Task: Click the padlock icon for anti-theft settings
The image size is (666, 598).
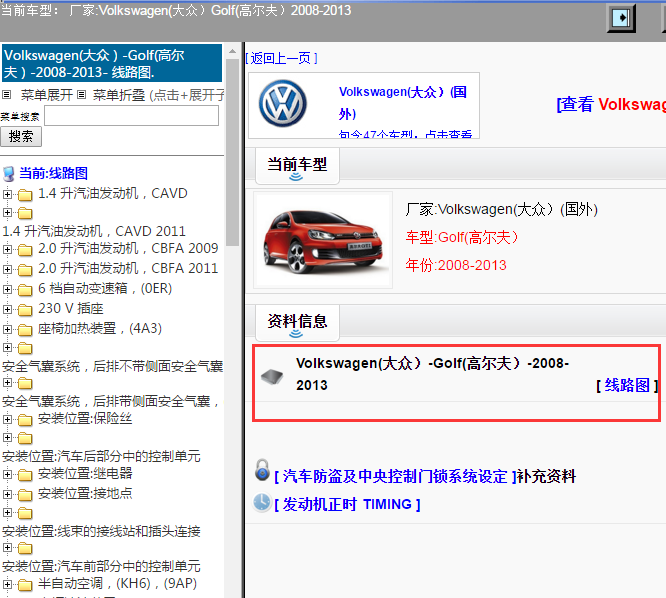Action: pos(262,470)
